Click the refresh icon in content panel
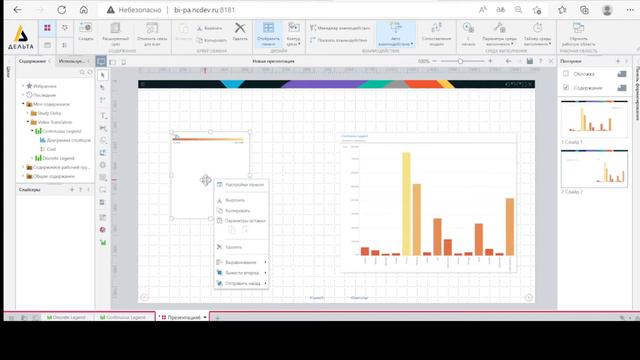This screenshot has width=640, height=360. 90,72
